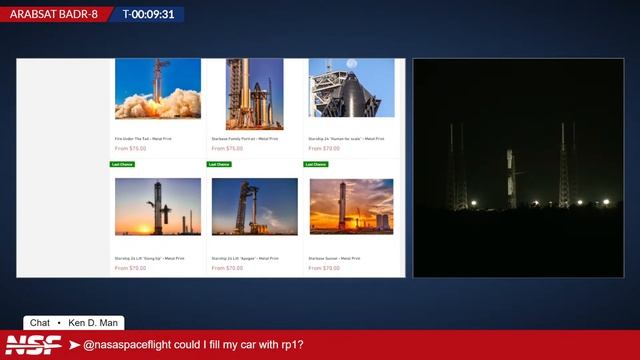Image resolution: width=640 pixels, height=360 pixels.
Task: Click the price under Starship 24 Lift Going Up
Action: (x=131, y=268)
